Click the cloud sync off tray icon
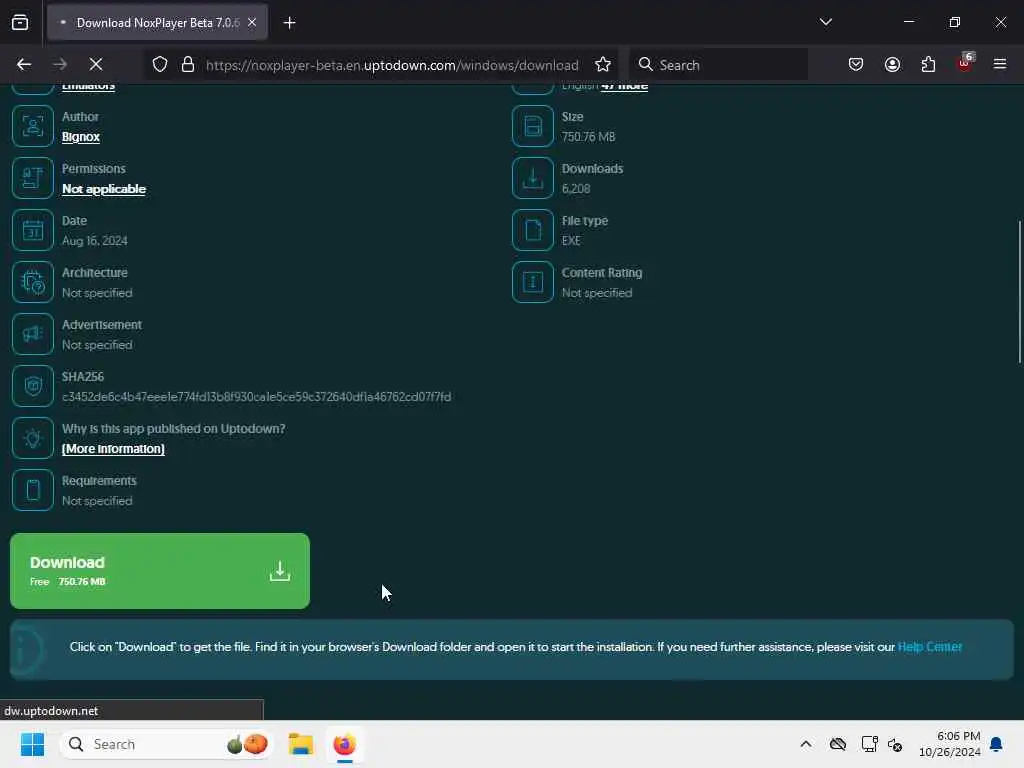 838,744
